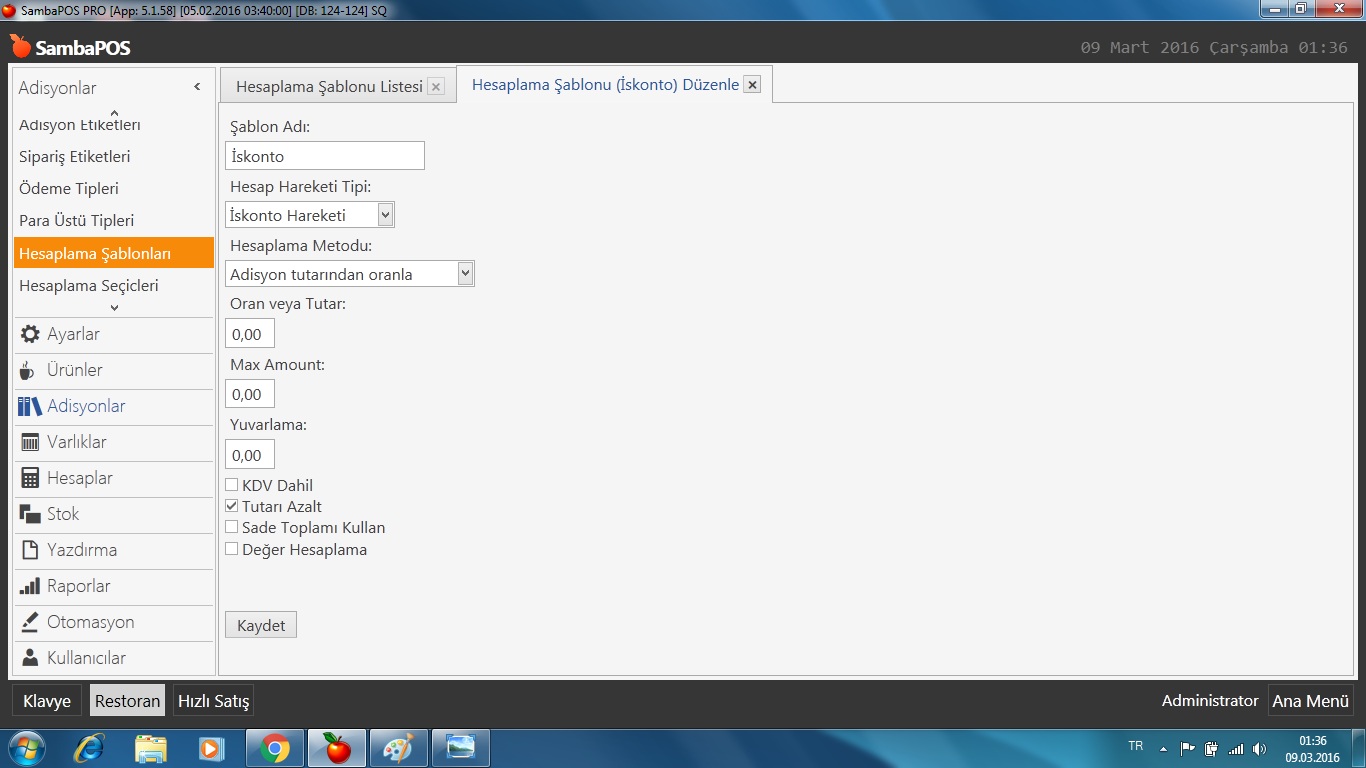Image resolution: width=1366 pixels, height=768 pixels.
Task: Uncheck the Tutarı Azalt checkbox
Action: (232, 506)
